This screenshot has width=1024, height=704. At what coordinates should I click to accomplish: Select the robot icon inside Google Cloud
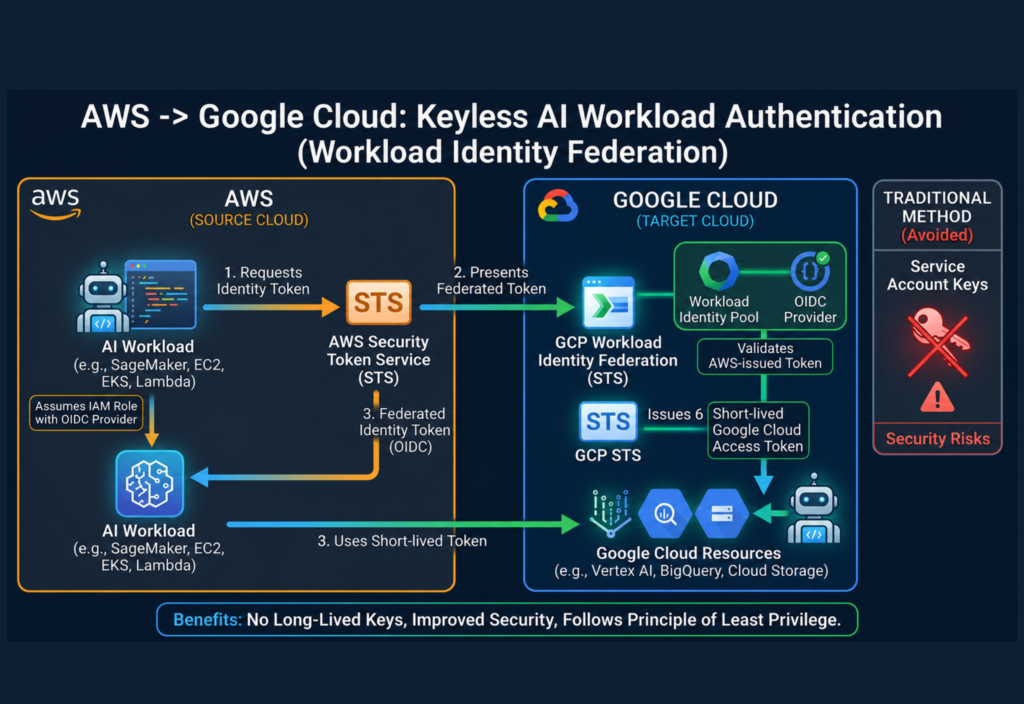click(814, 509)
